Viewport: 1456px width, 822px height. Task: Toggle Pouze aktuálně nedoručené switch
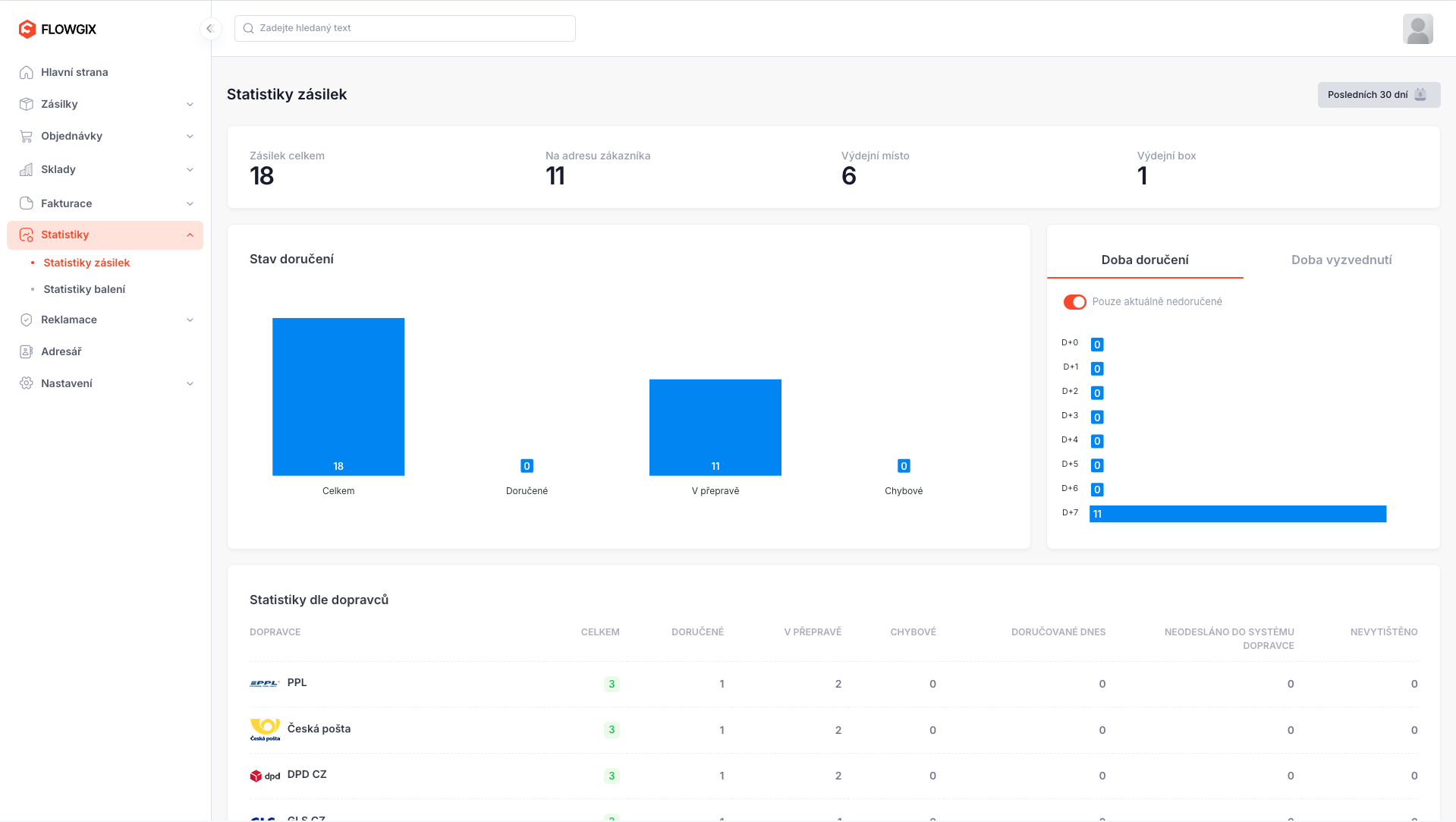coord(1074,302)
